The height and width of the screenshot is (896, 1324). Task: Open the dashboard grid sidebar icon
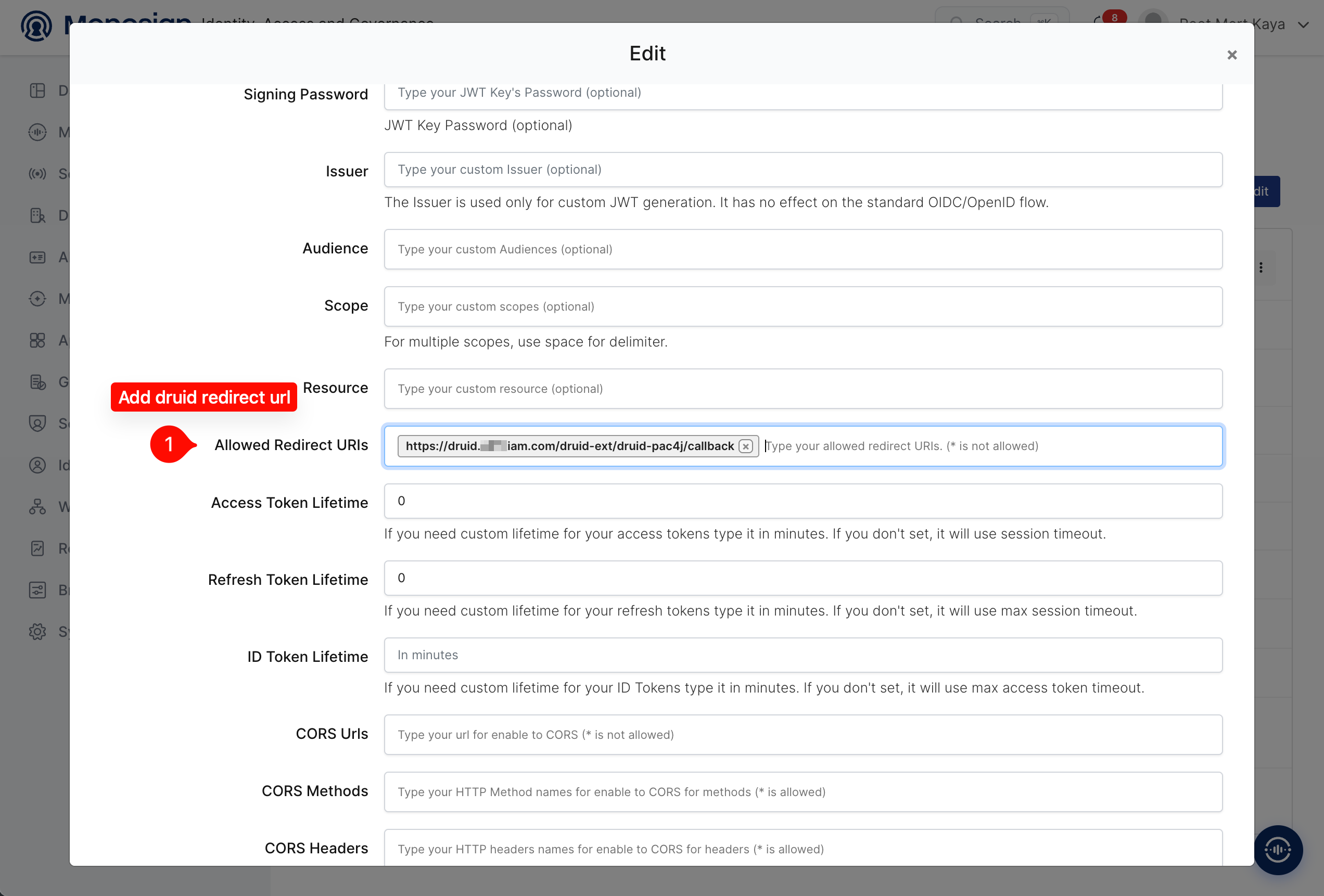[x=37, y=91]
